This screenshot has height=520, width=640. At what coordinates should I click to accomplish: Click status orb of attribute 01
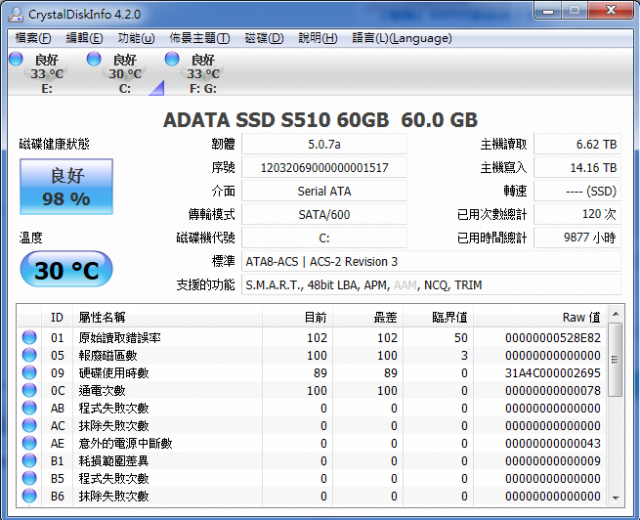coord(29,337)
